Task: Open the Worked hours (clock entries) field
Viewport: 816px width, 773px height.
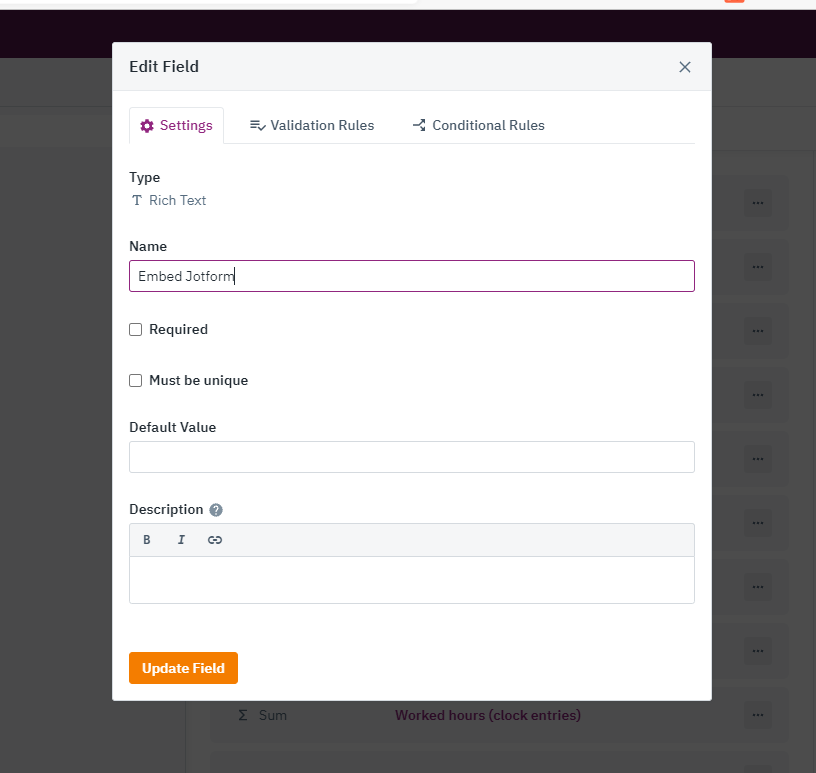Action: [487, 715]
